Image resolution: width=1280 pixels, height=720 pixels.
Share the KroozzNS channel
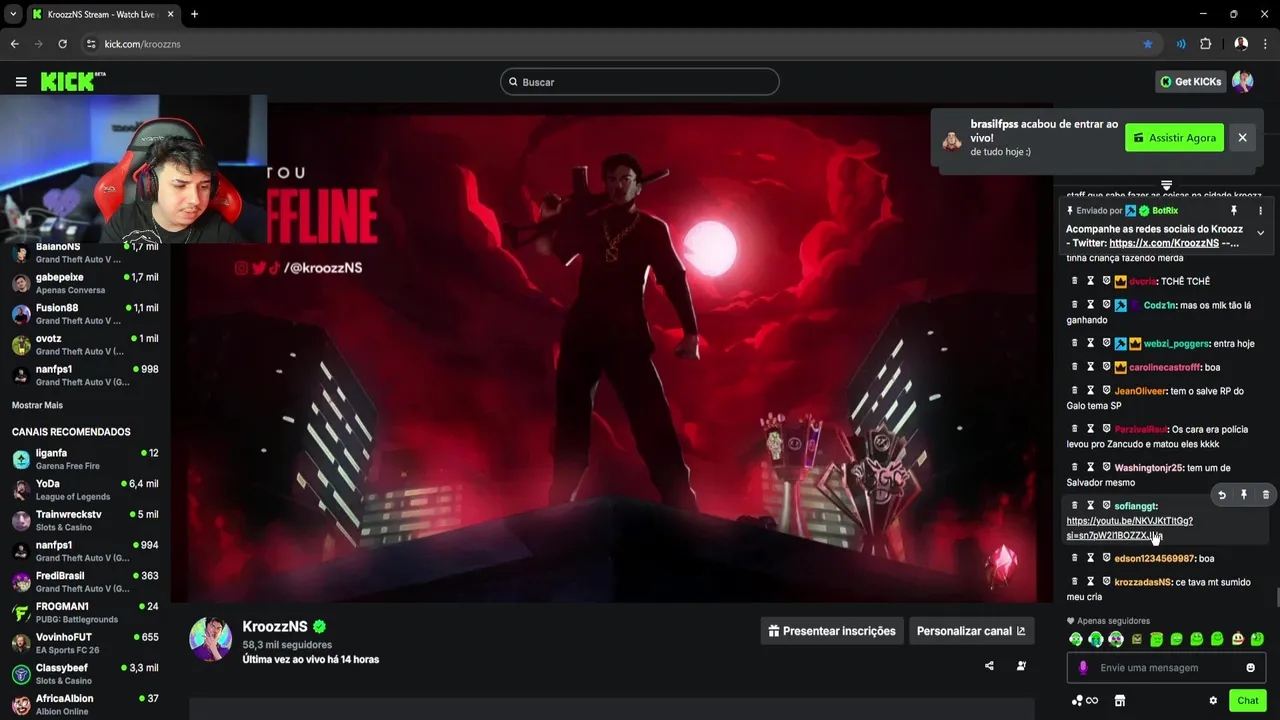click(989, 666)
